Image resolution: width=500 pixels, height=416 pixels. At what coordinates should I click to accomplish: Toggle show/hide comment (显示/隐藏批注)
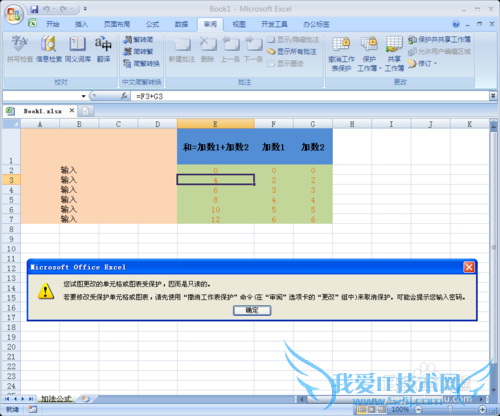(293, 40)
